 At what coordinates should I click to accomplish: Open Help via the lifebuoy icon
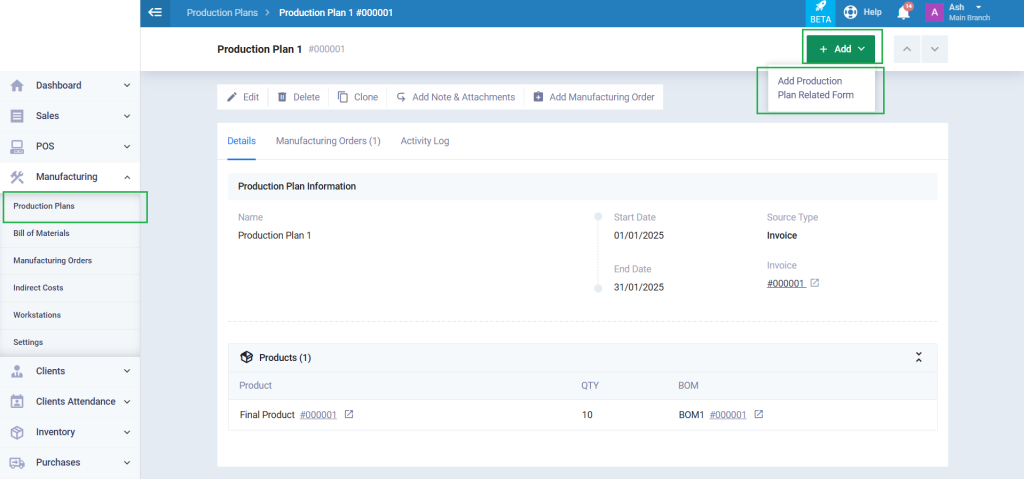tap(850, 12)
